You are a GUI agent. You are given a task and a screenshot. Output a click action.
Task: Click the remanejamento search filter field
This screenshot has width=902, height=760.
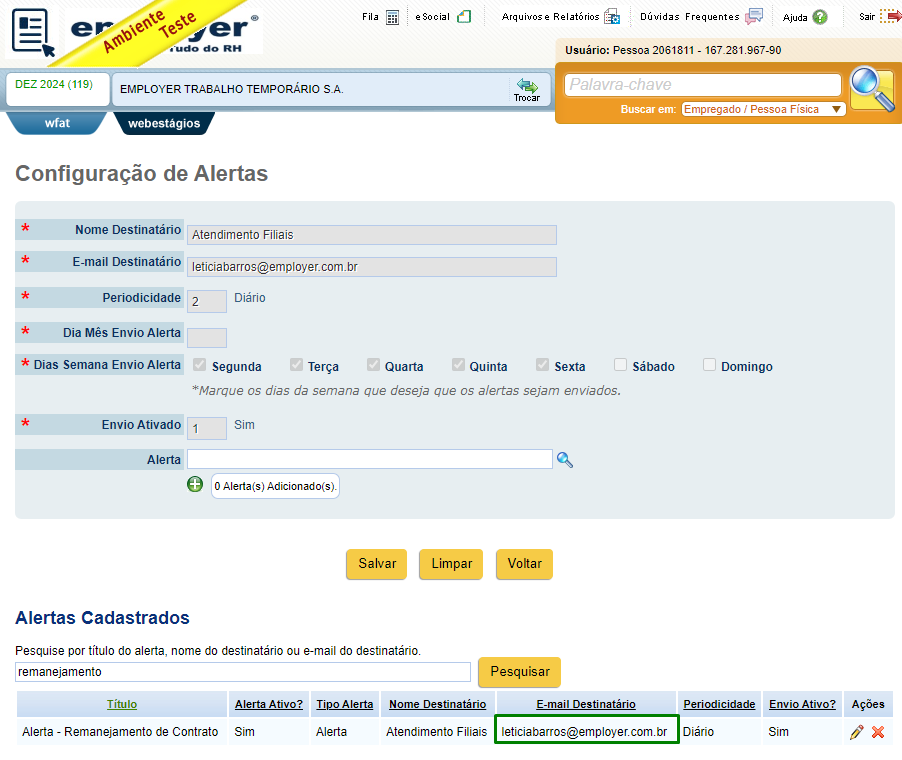click(x=243, y=672)
